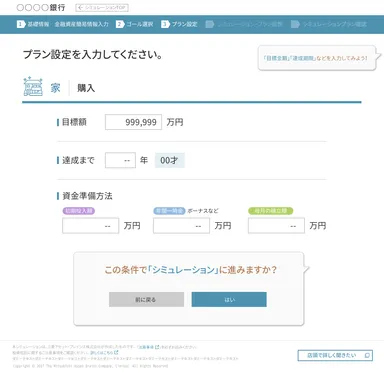Click the 目標額 amount field showing 999,999
Viewport: 384px width, 372px height.
point(133,122)
